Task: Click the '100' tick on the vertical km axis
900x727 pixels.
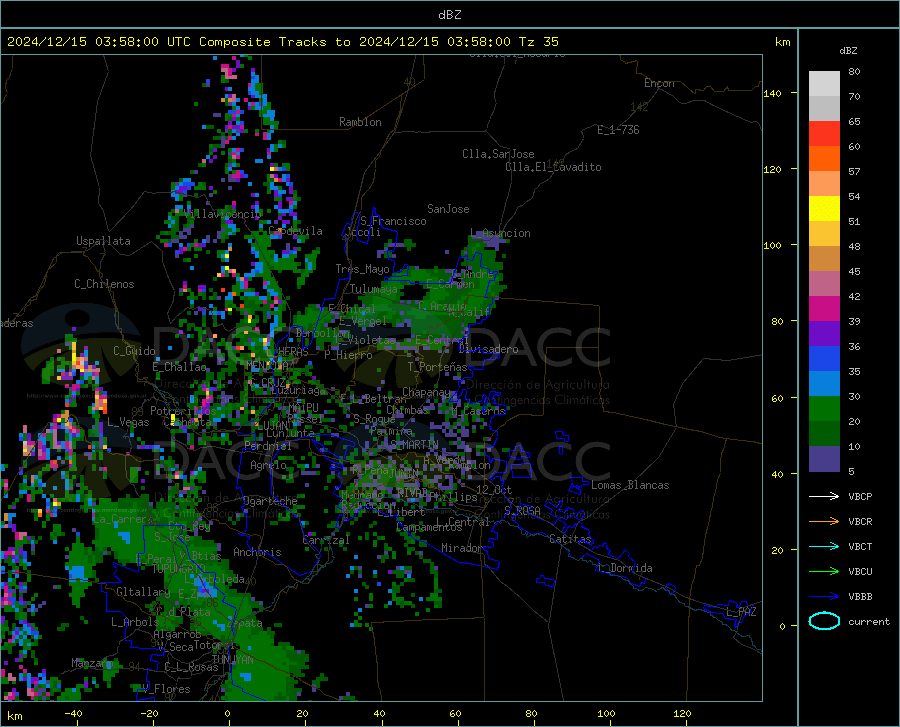Action: tap(772, 245)
